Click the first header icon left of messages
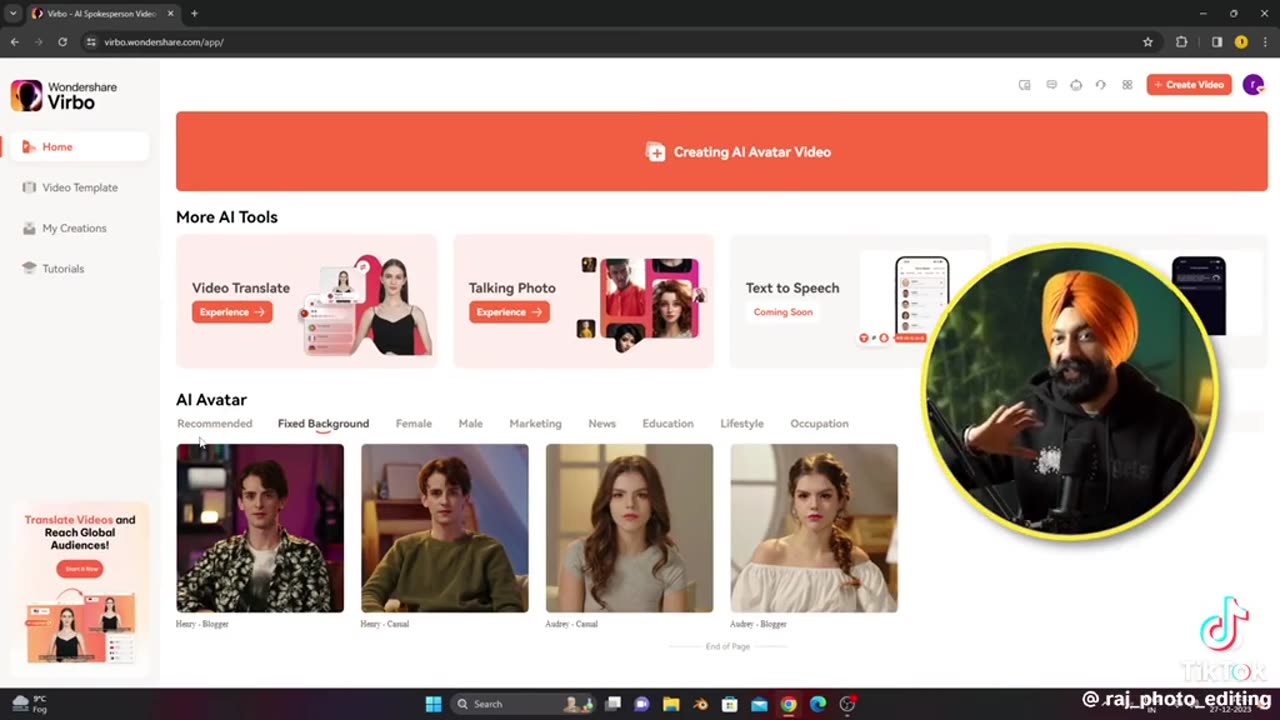1280x720 pixels. click(1024, 85)
